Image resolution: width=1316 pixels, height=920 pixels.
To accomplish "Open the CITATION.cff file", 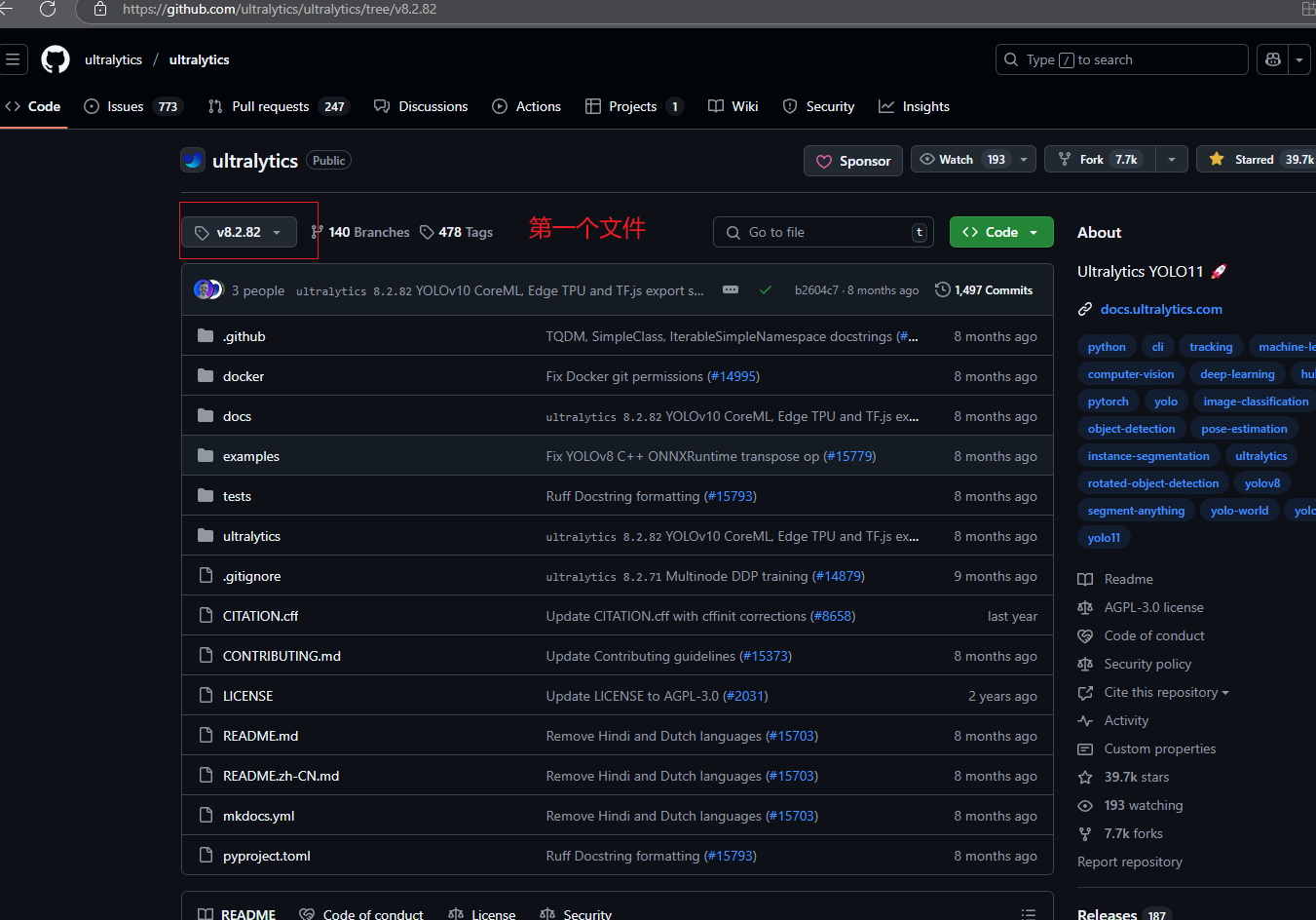I will [x=260, y=616].
